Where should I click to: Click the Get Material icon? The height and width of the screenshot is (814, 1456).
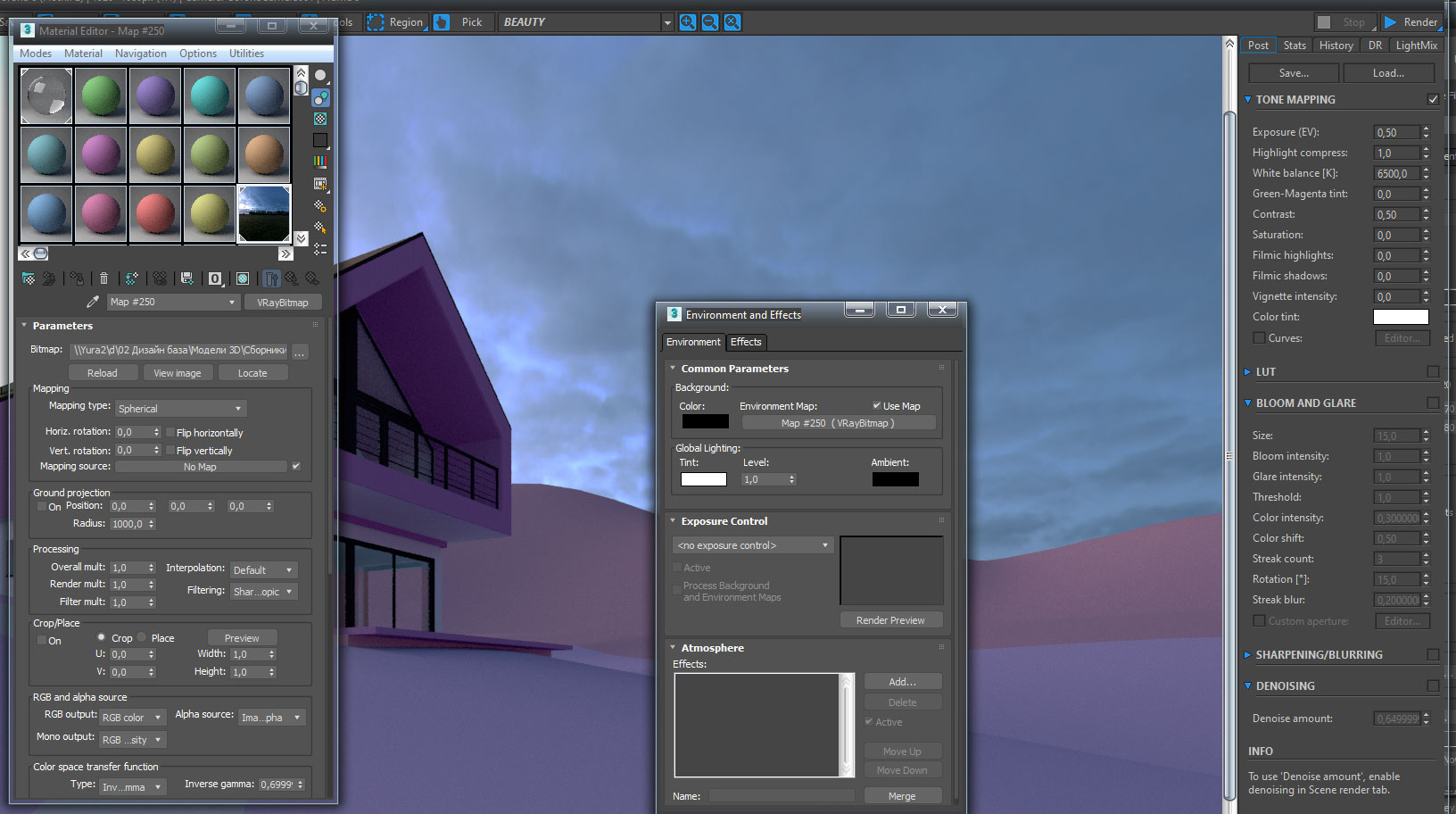pos(29,278)
